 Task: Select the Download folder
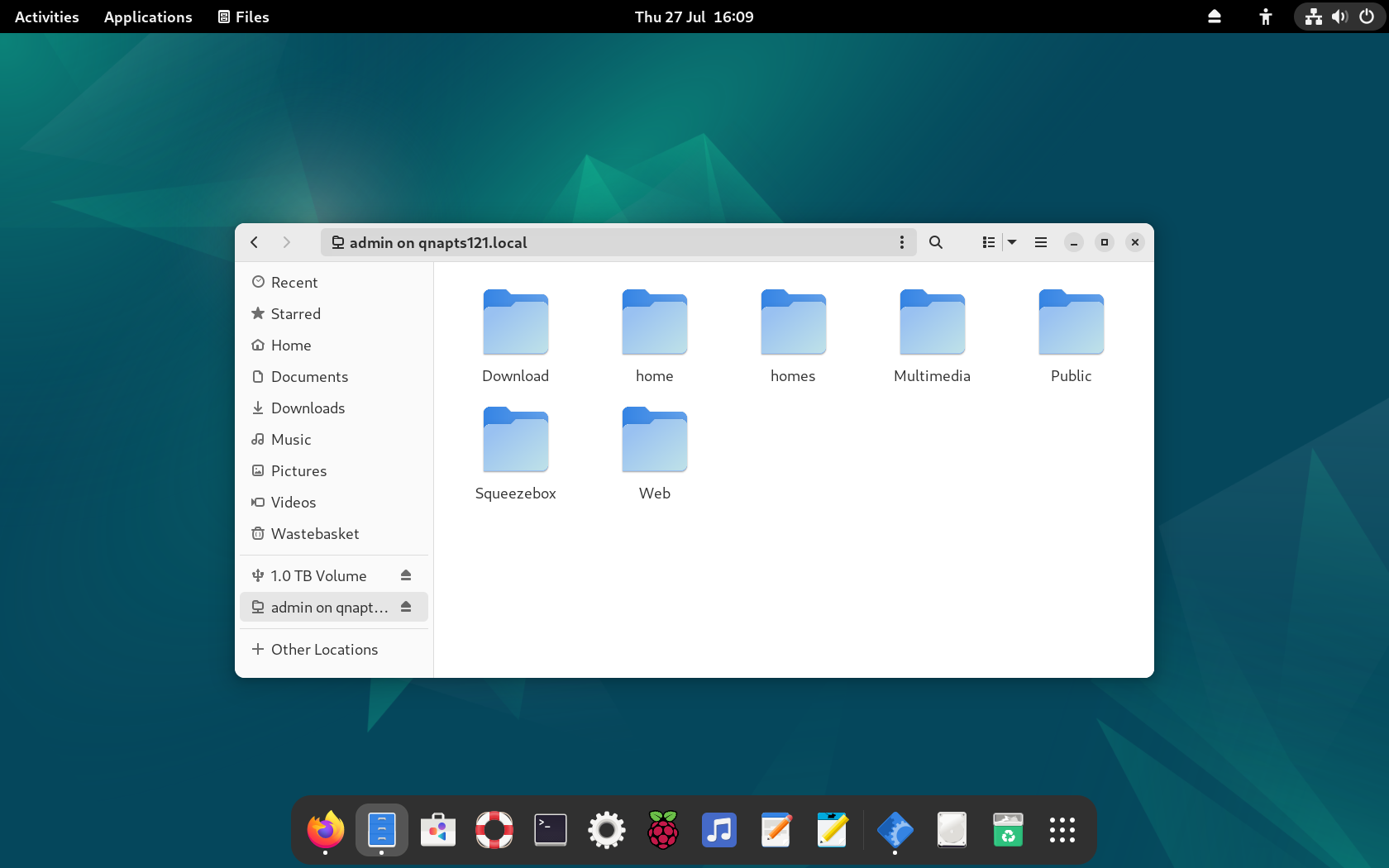pos(516,336)
